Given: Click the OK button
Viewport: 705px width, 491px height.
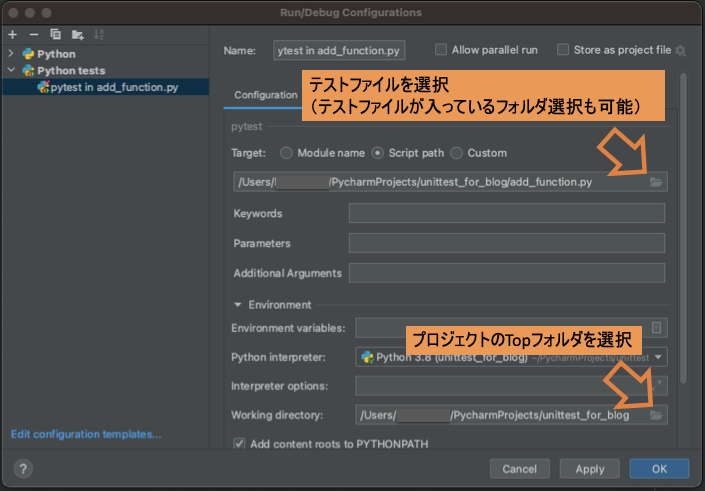Looking at the screenshot, I should (x=659, y=469).
